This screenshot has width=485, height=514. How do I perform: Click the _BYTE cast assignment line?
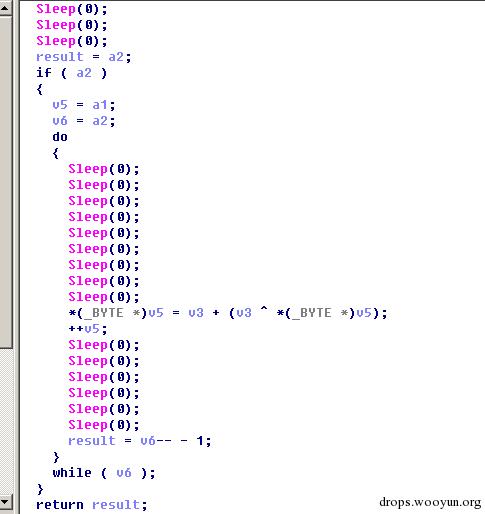(x=228, y=313)
